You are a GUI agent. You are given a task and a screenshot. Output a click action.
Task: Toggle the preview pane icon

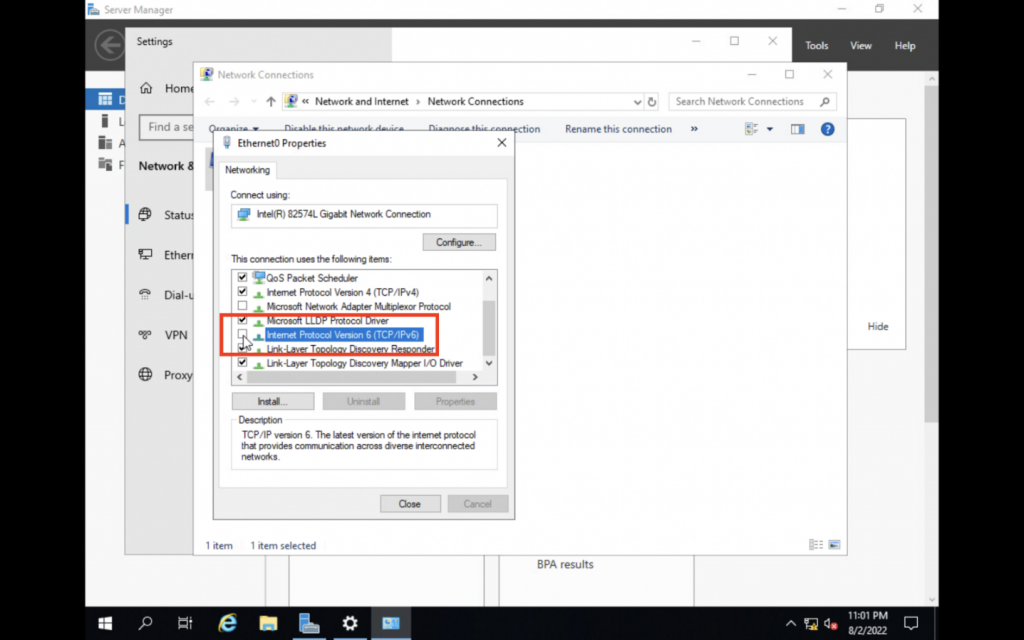point(797,129)
